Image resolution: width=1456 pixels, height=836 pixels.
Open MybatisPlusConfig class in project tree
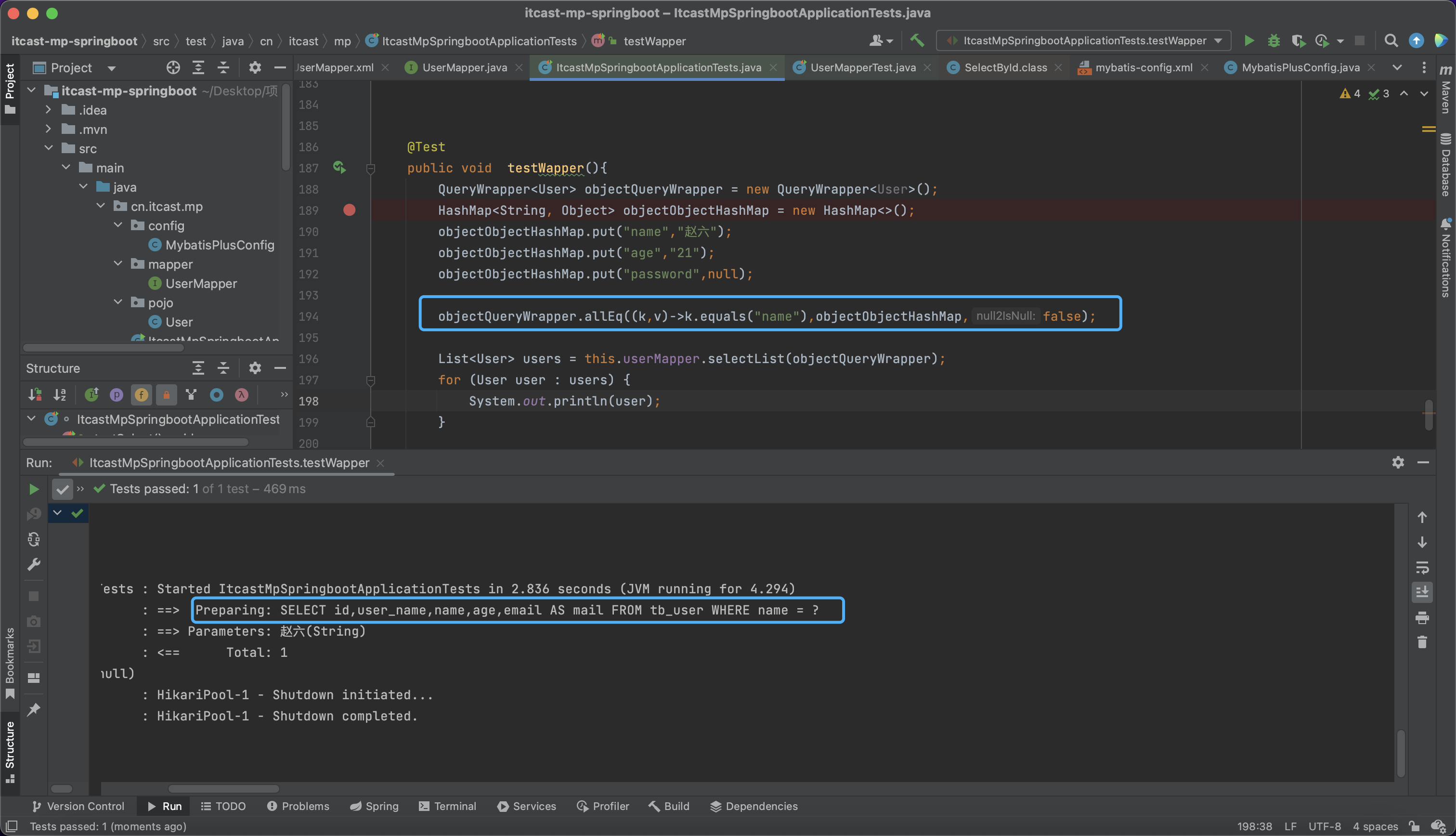pyautogui.click(x=219, y=245)
